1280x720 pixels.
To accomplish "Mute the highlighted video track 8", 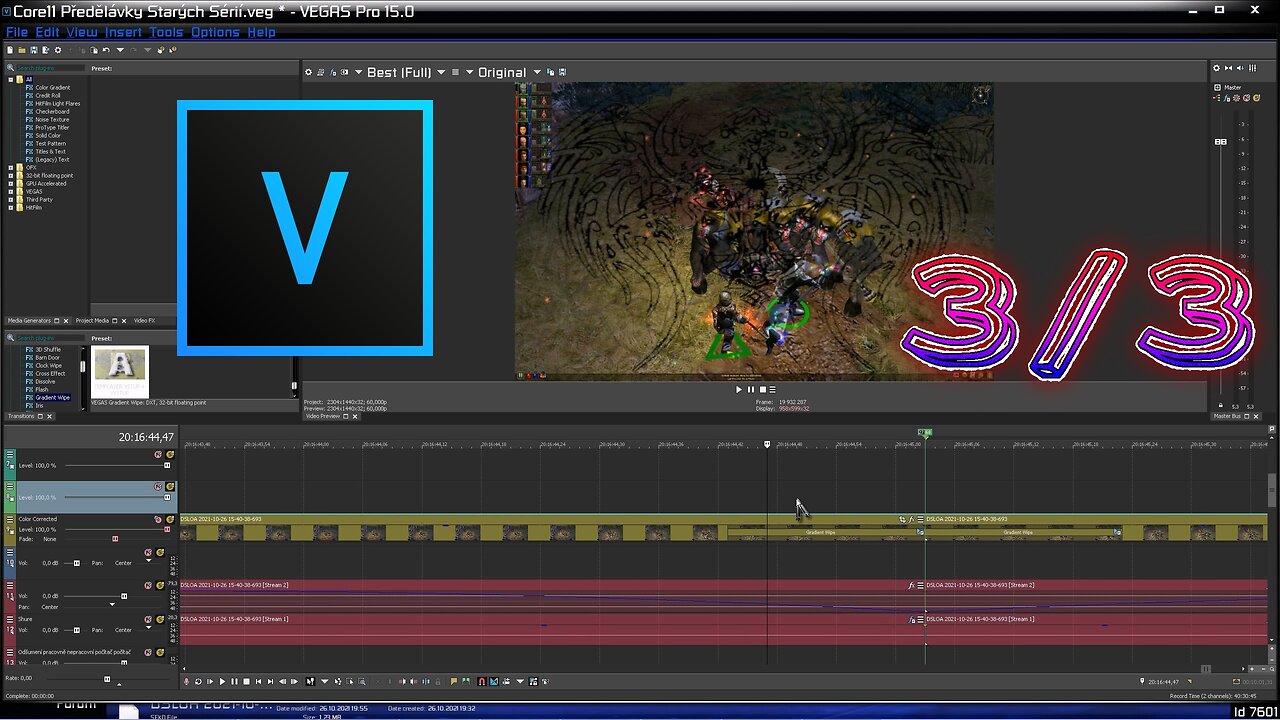I will 158,487.
